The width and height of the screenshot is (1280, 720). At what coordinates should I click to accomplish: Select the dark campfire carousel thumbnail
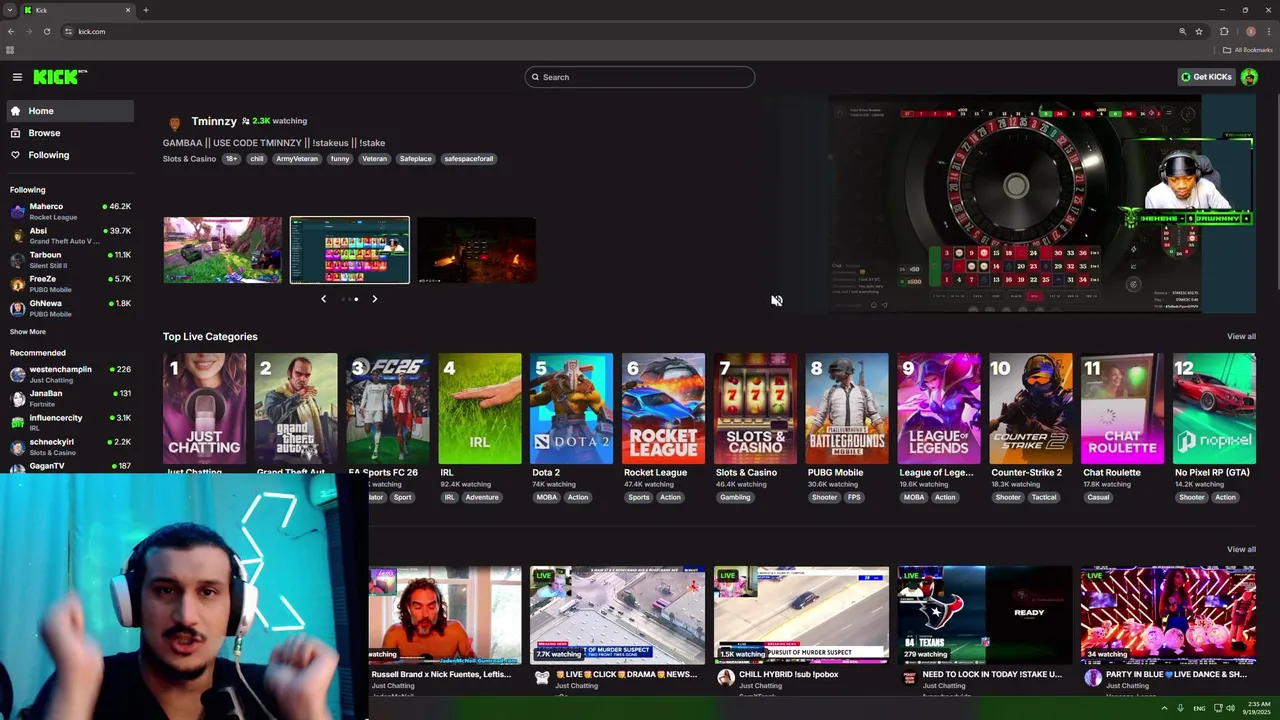pos(476,250)
